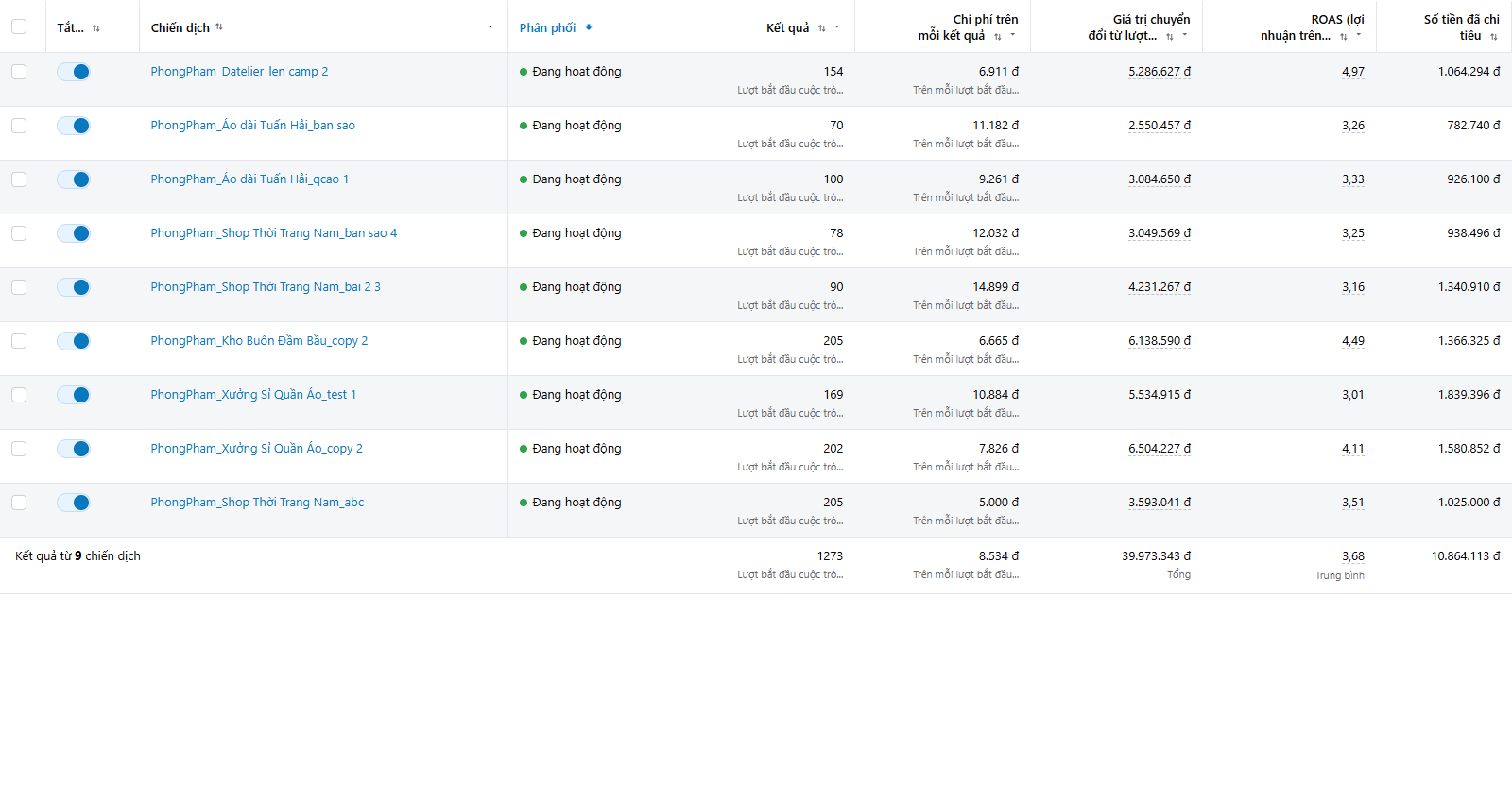Click sort arrows for Số tiền đã chi tiêu
This screenshot has height=803, width=1512.
click(1494, 36)
